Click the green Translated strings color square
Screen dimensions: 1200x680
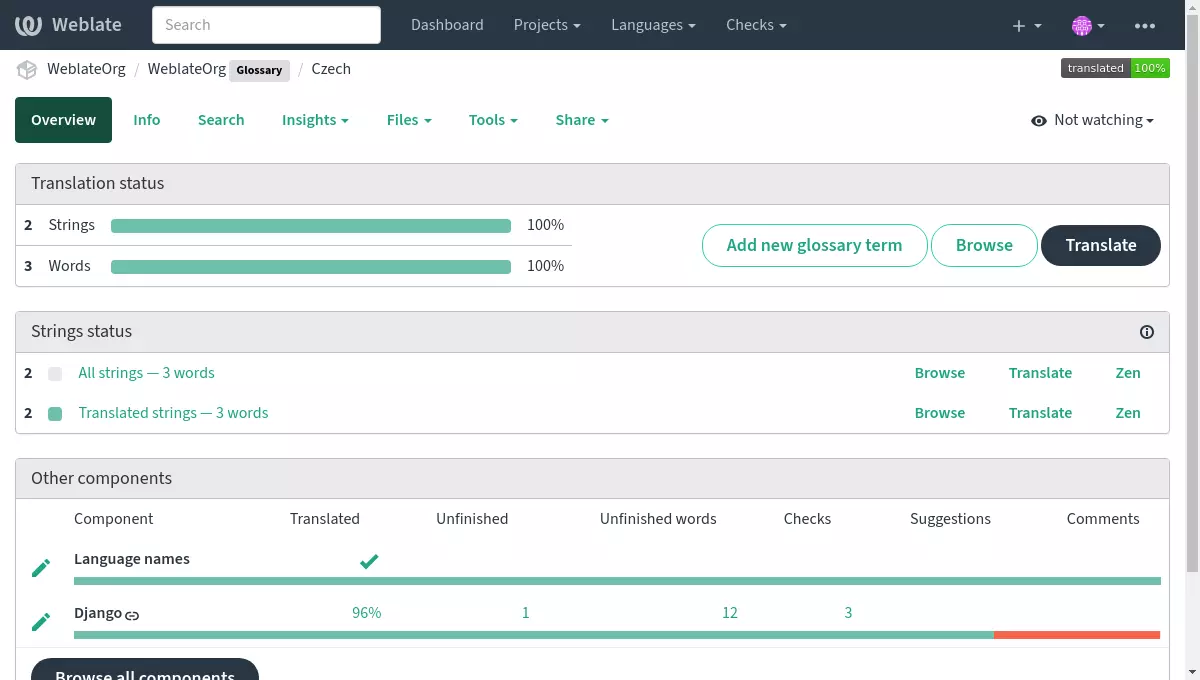[55, 414]
